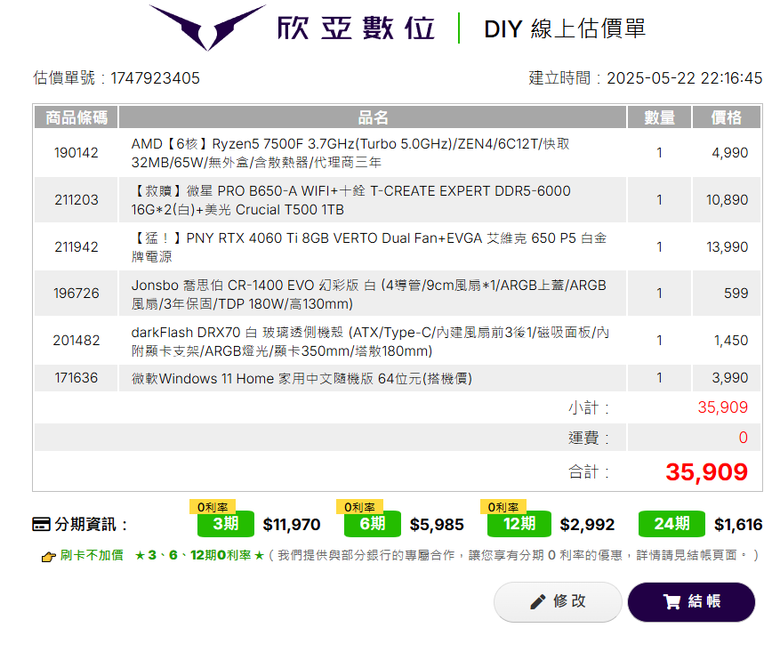Click the price 4,990

coord(730,153)
